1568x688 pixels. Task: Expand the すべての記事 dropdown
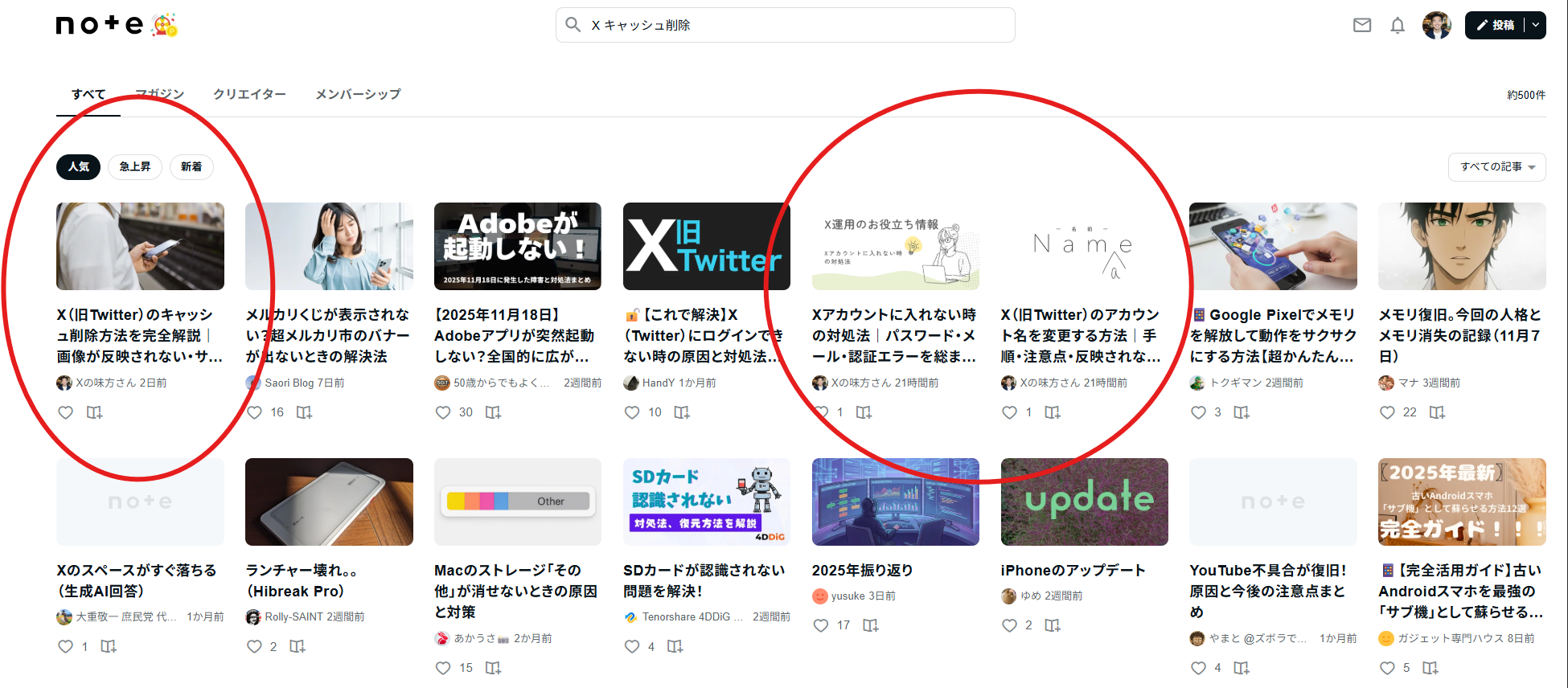(1496, 166)
